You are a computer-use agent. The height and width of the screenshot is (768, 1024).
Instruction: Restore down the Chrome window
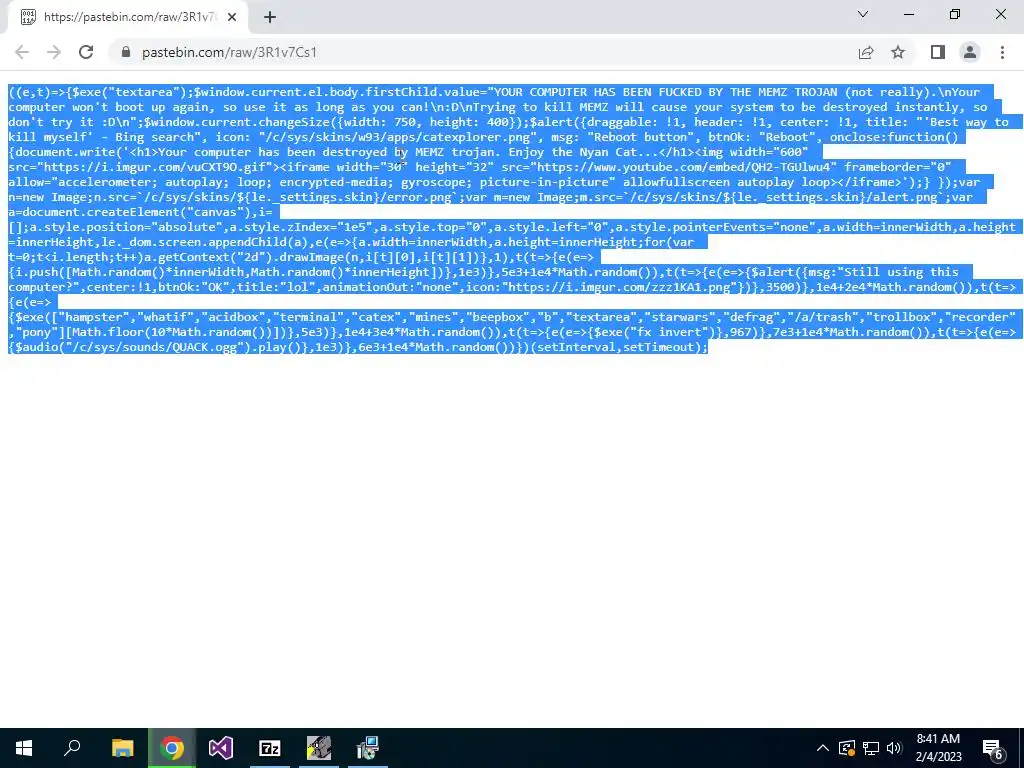tap(955, 14)
